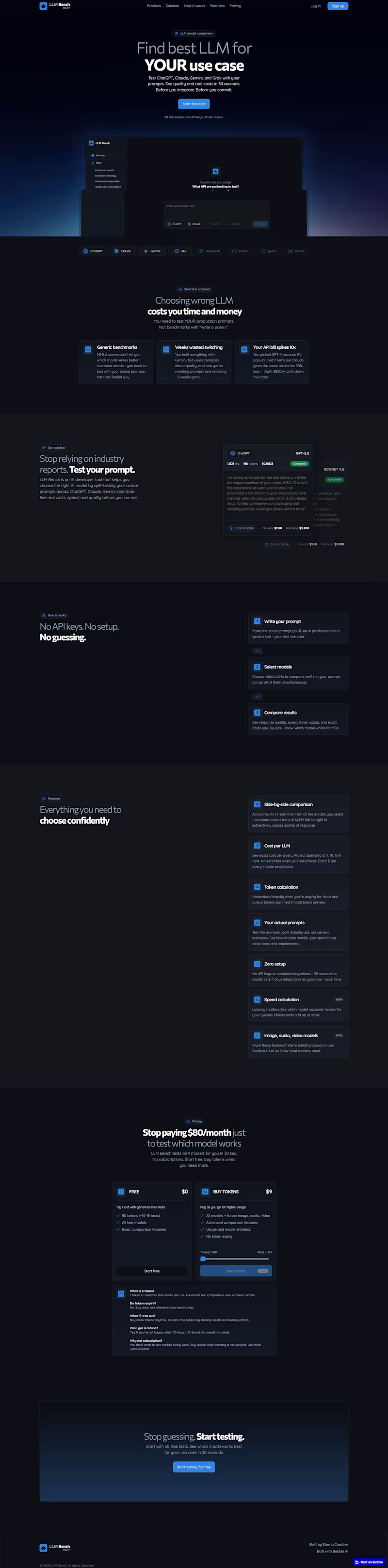The image size is (388, 1568).
Task: Click the GPT-5.2 ChatGPT result card
Action: [x=268, y=490]
